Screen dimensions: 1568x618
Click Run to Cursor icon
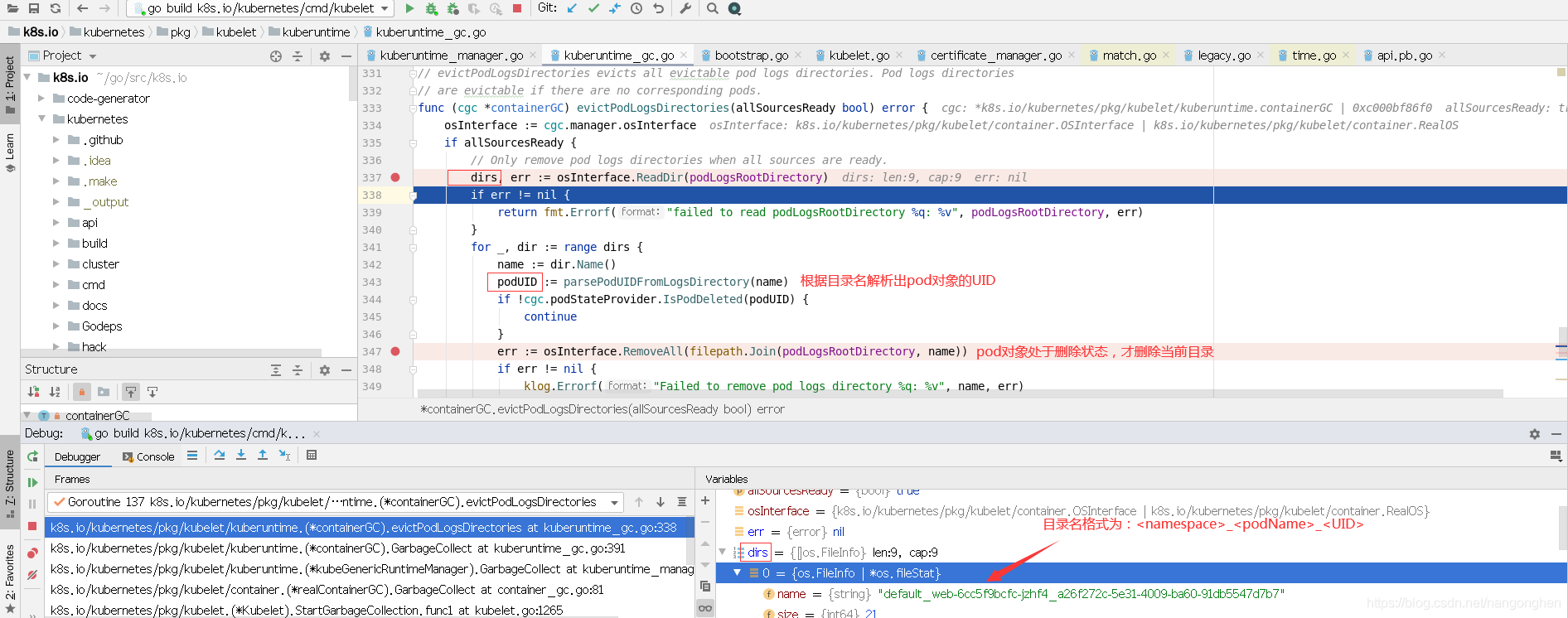point(284,455)
